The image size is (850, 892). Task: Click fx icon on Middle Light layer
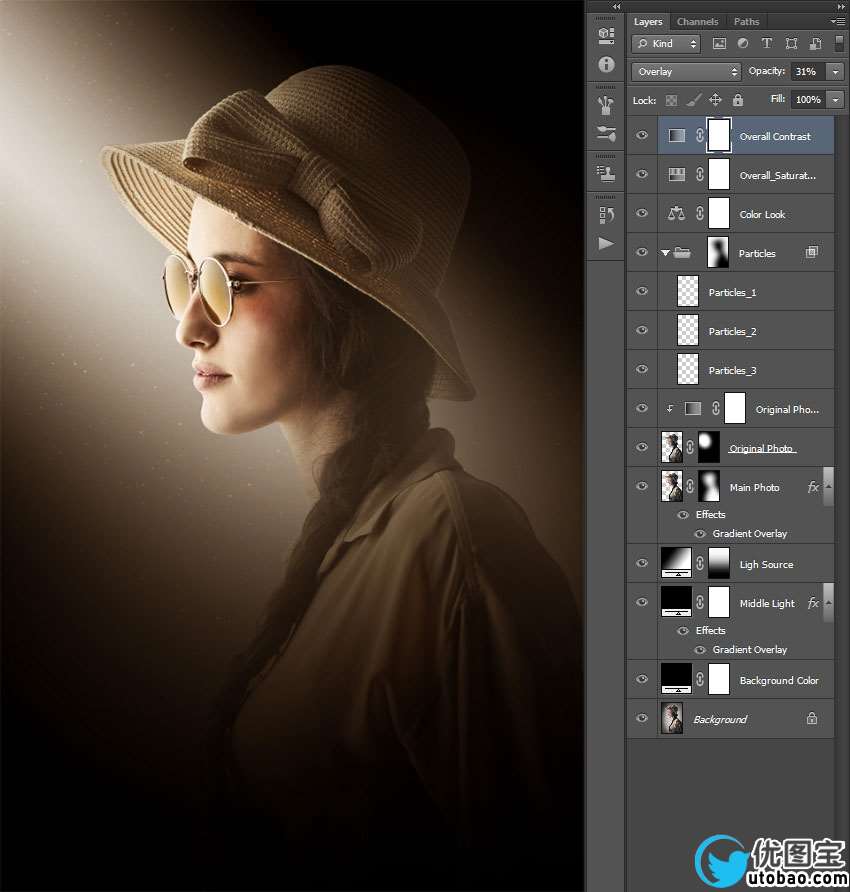click(813, 603)
